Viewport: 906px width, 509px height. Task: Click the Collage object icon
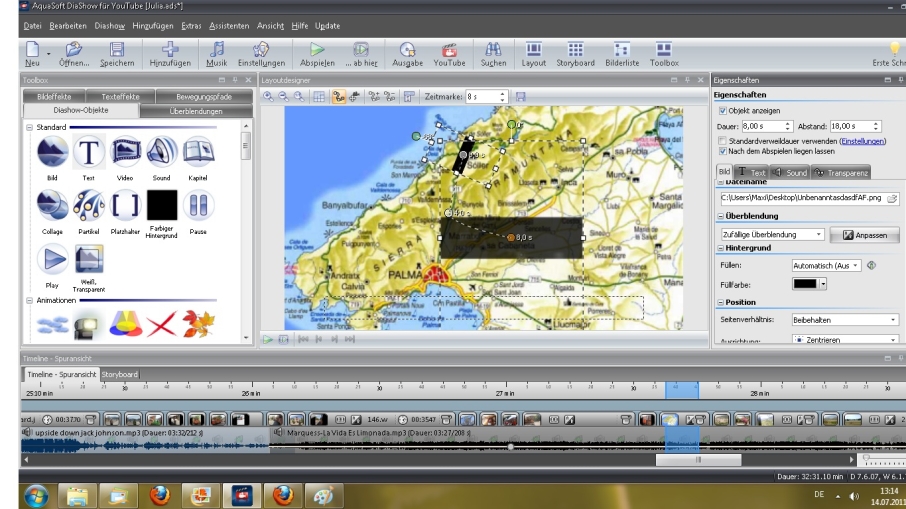[53, 205]
